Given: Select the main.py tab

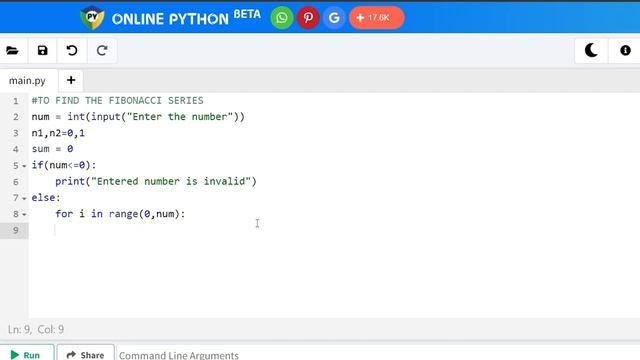Looking at the screenshot, I should 27,80.
